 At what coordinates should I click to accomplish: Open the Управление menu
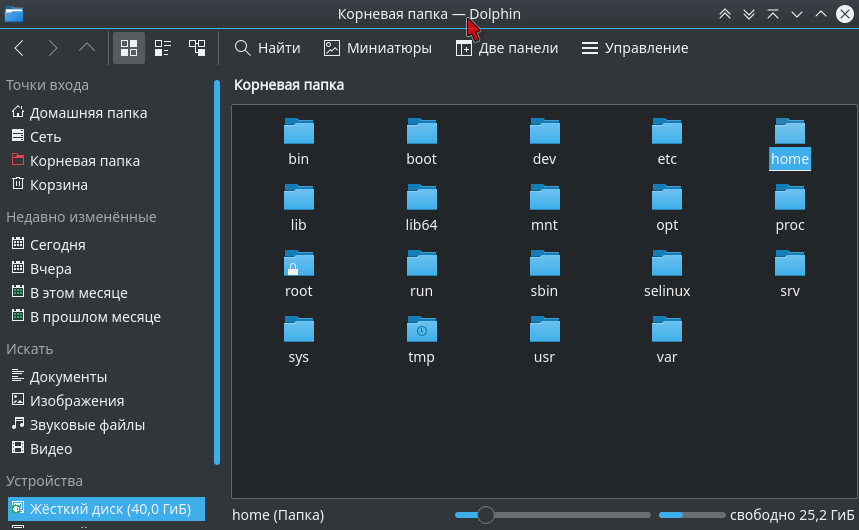coord(635,48)
